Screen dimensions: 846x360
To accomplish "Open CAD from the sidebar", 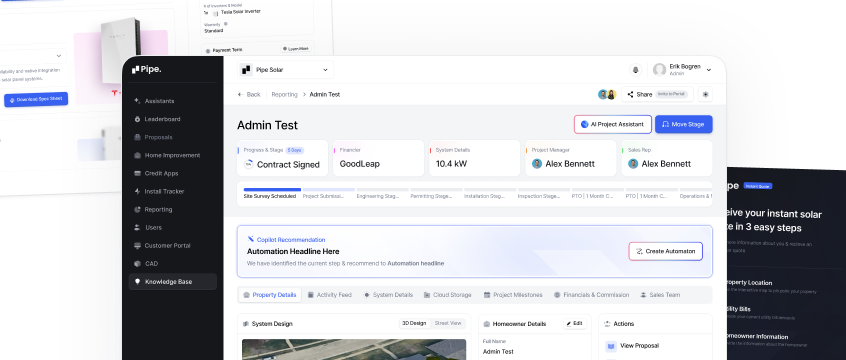I will coord(172,264).
